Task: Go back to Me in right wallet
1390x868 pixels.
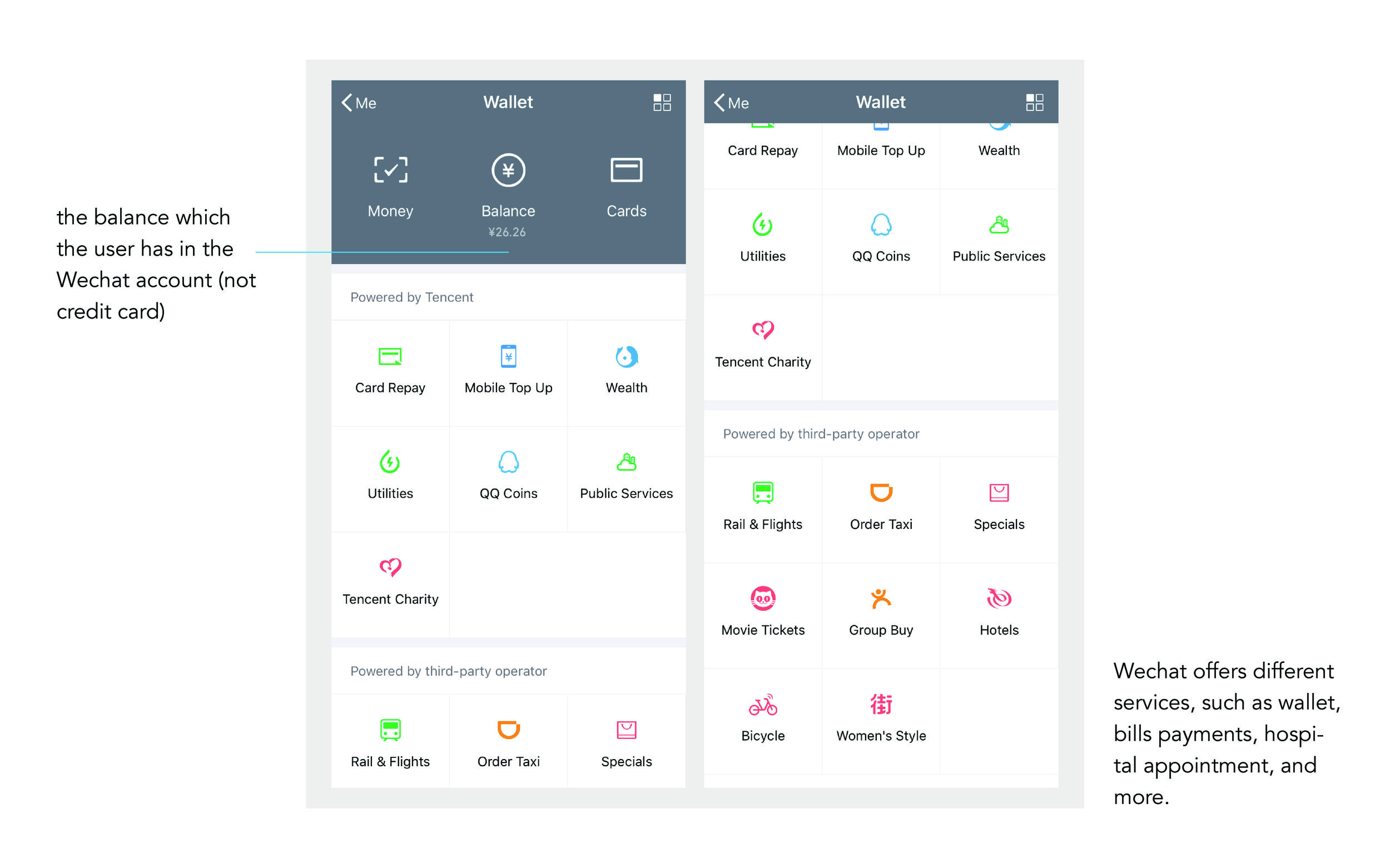Action: pyautogui.click(x=731, y=103)
